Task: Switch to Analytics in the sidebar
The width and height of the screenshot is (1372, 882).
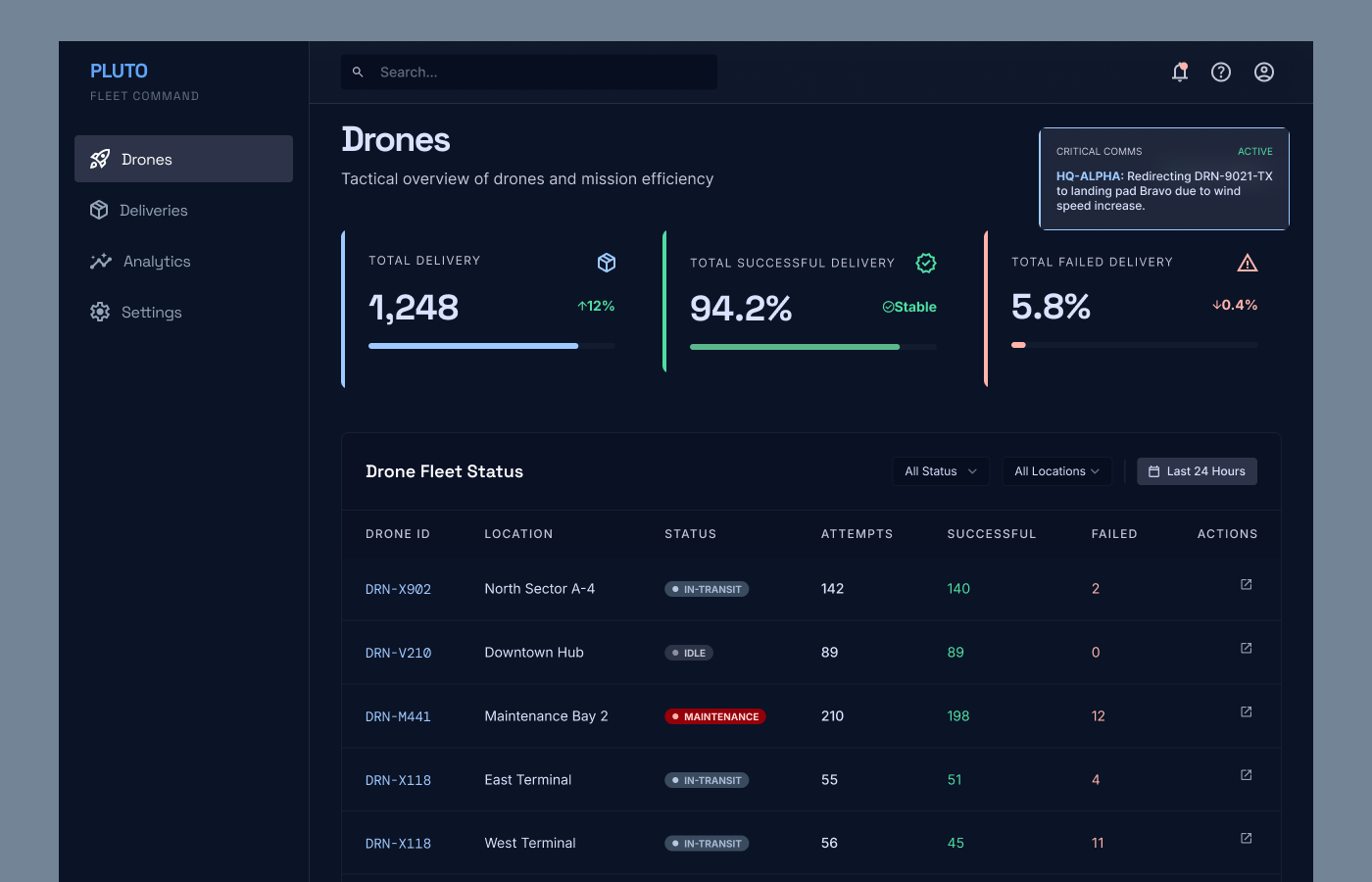Action: pos(183,261)
